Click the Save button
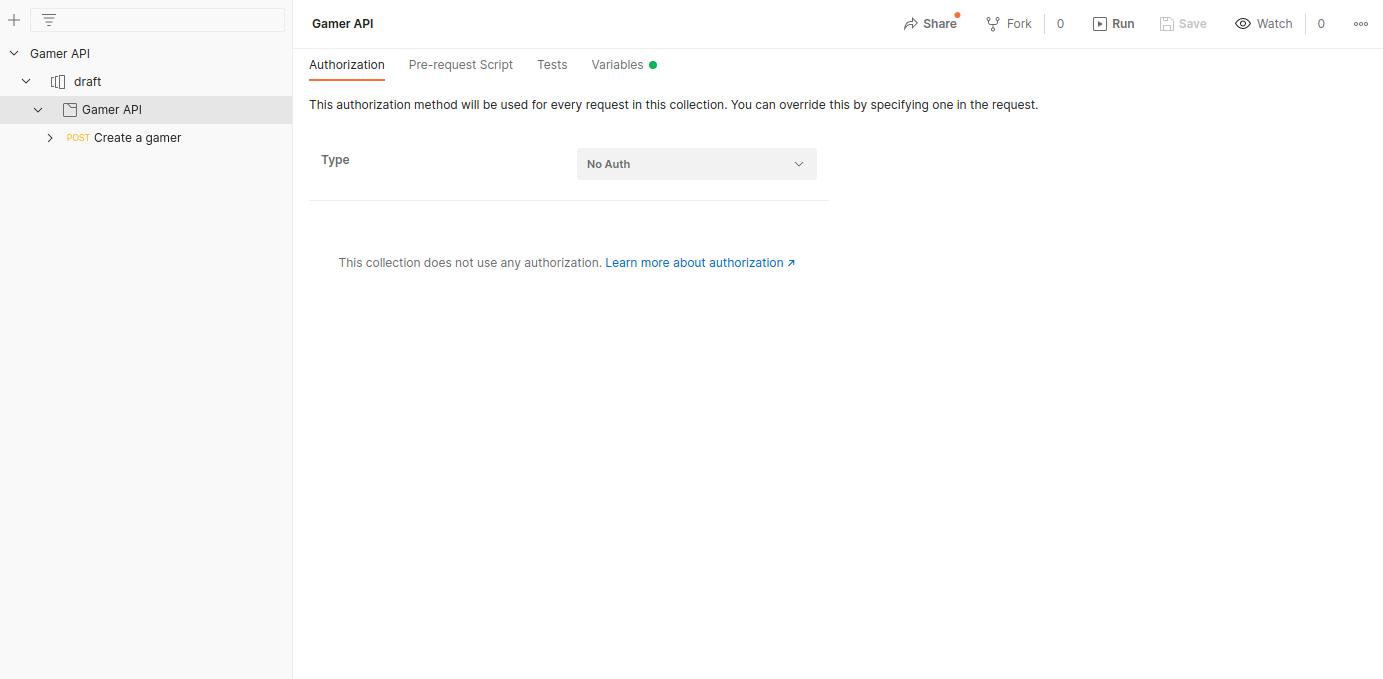 [1183, 24]
